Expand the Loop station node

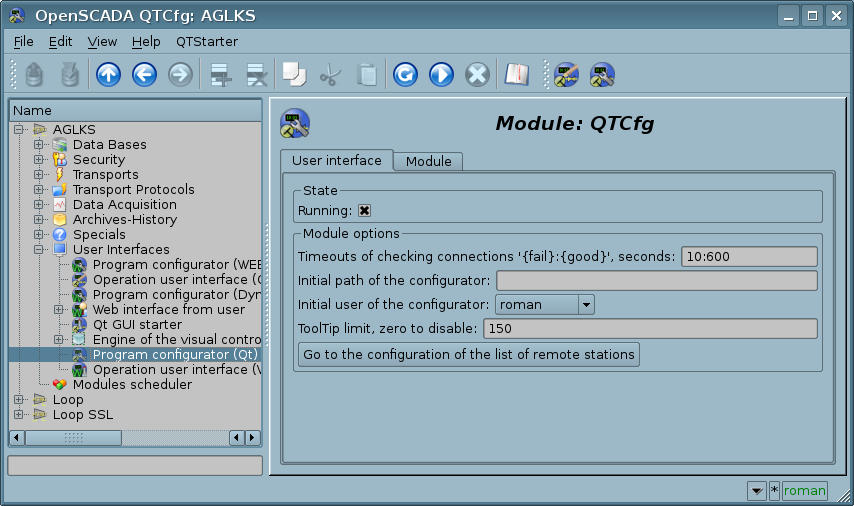pyautogui.click(x=19, y=400)
